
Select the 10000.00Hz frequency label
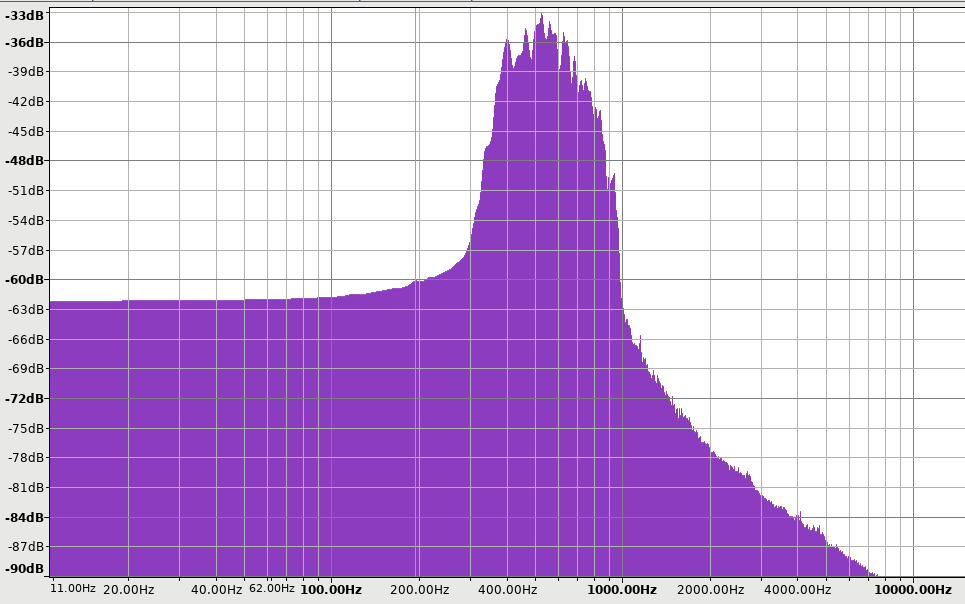(914, 590)
